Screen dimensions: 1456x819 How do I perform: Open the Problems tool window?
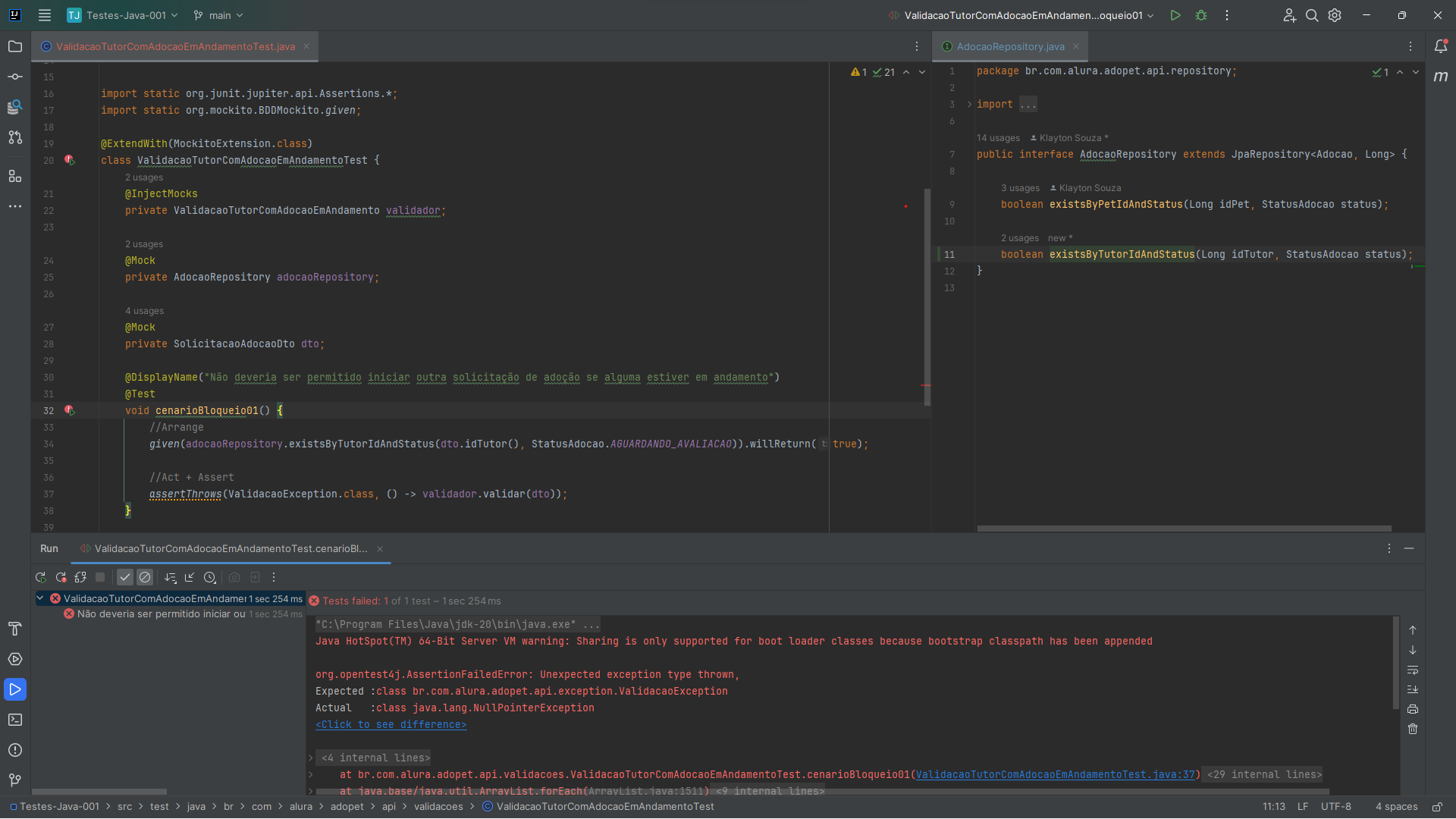15,750
